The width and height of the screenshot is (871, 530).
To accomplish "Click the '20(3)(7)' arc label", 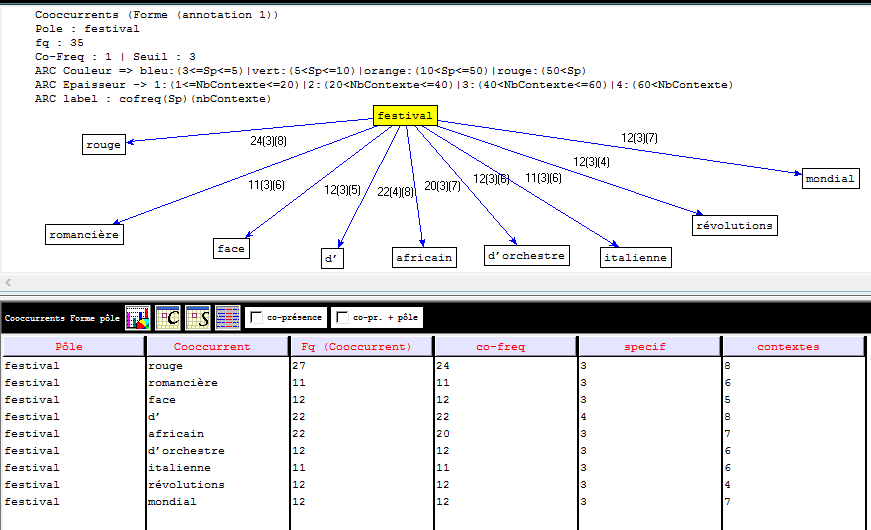I will 442,186.
